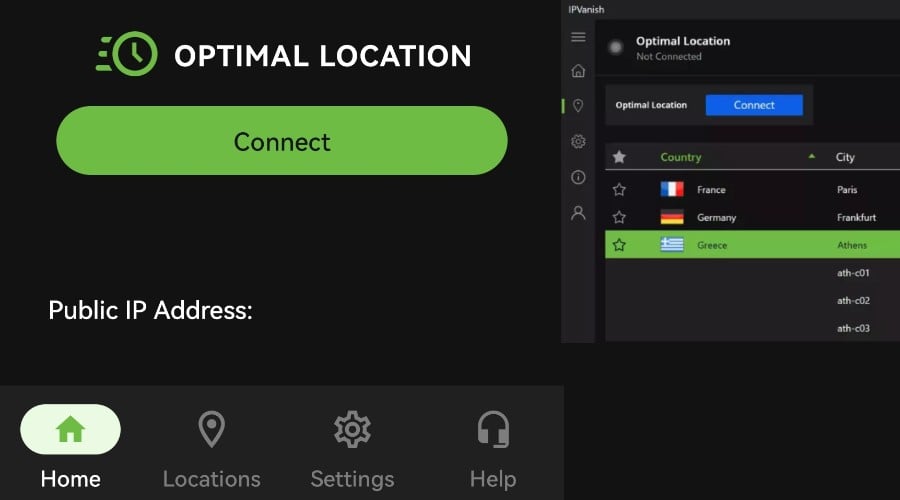Open the gear settings icon in IPVanish sidebar

pos(578,141)
